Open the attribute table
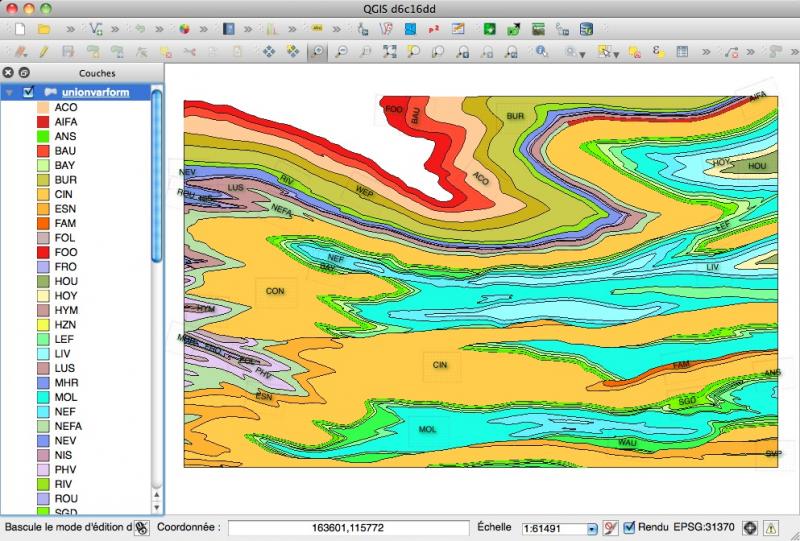This screenshot has width=800, height=541. click(x=682, y=51)
